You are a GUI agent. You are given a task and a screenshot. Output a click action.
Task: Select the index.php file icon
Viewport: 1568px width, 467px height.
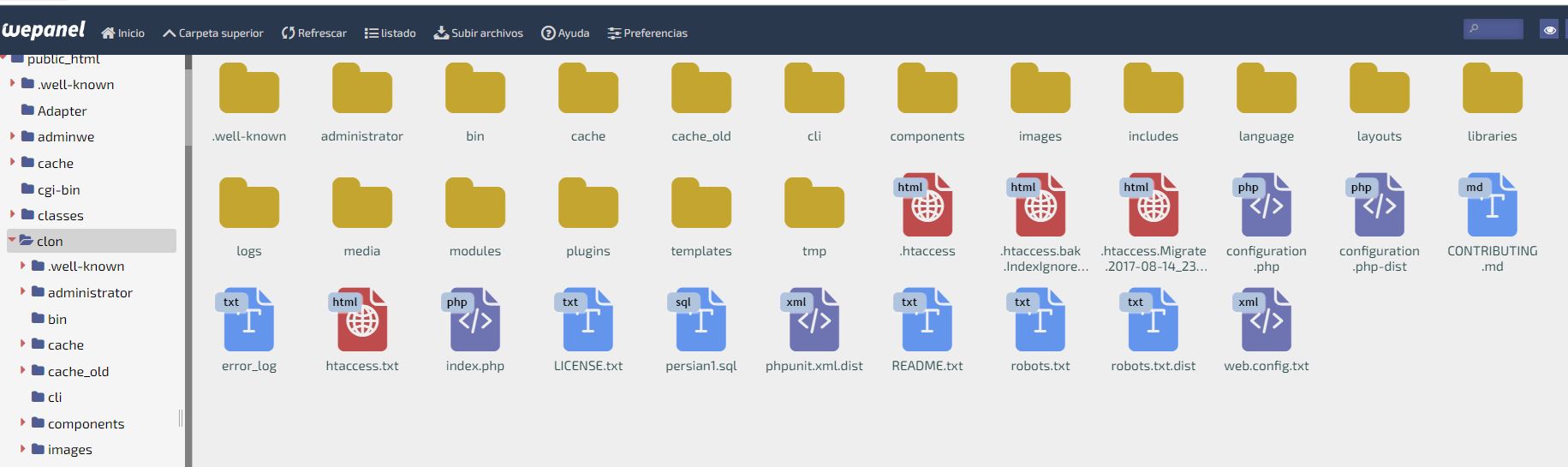point(472,320)
